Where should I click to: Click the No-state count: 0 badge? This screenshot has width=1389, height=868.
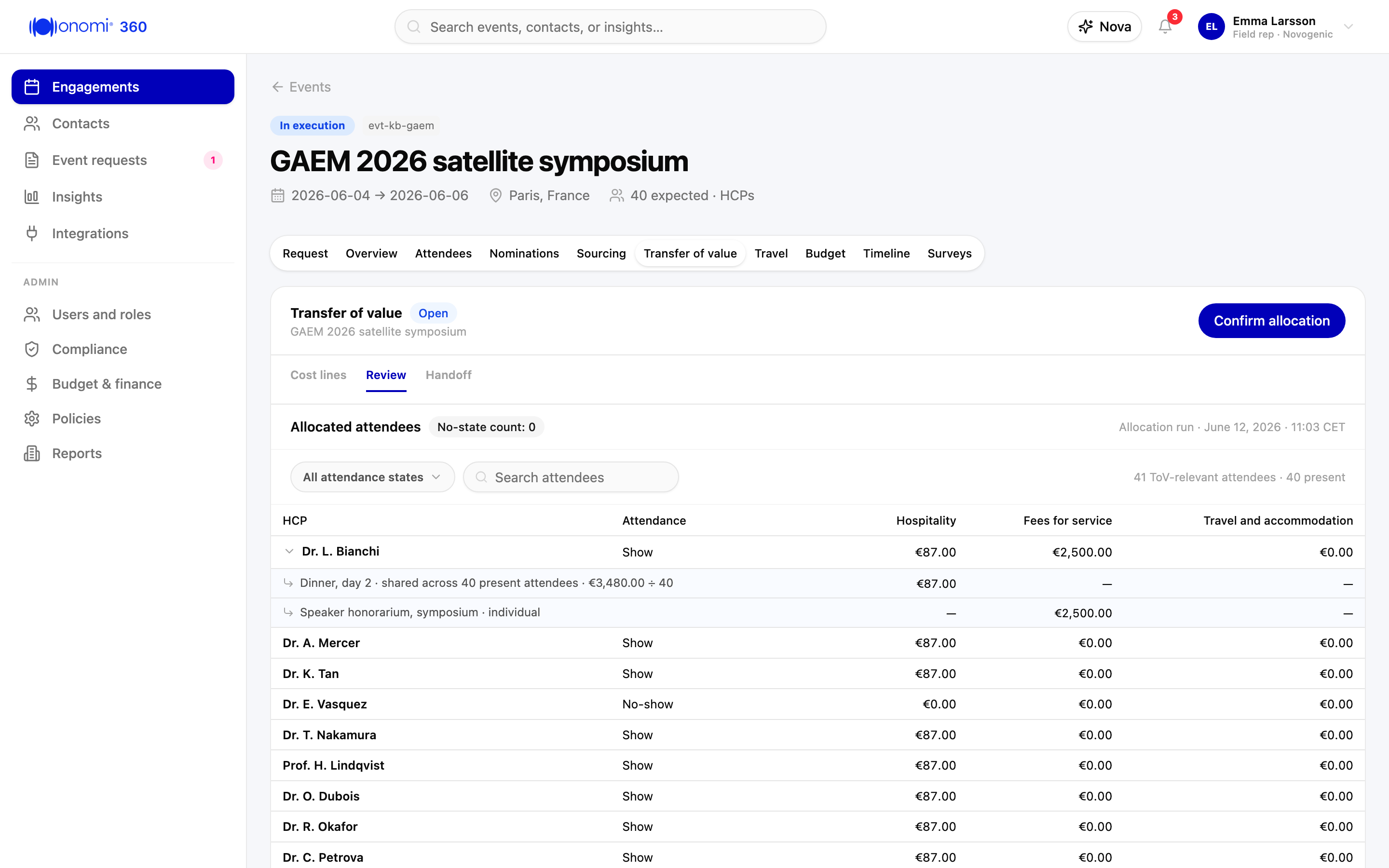(486, 427)
